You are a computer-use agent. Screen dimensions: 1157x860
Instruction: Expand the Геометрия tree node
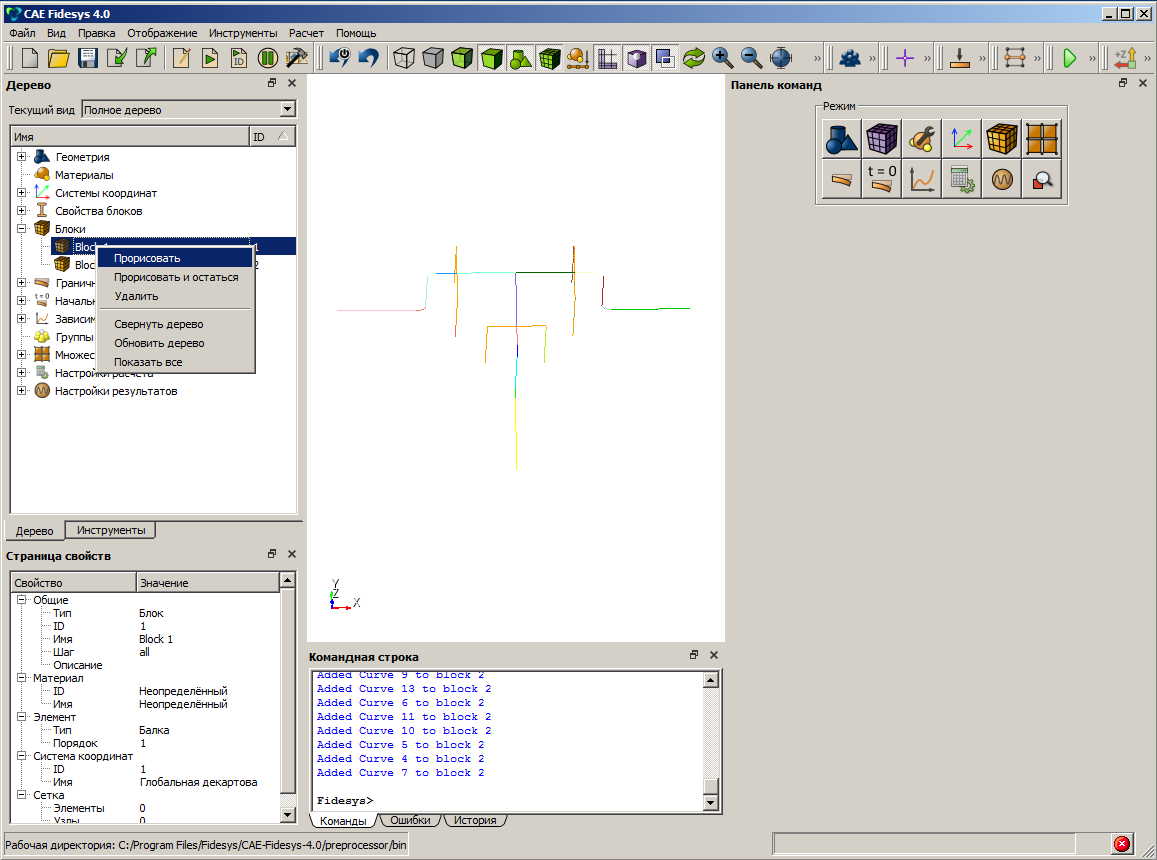coord(21,156)
